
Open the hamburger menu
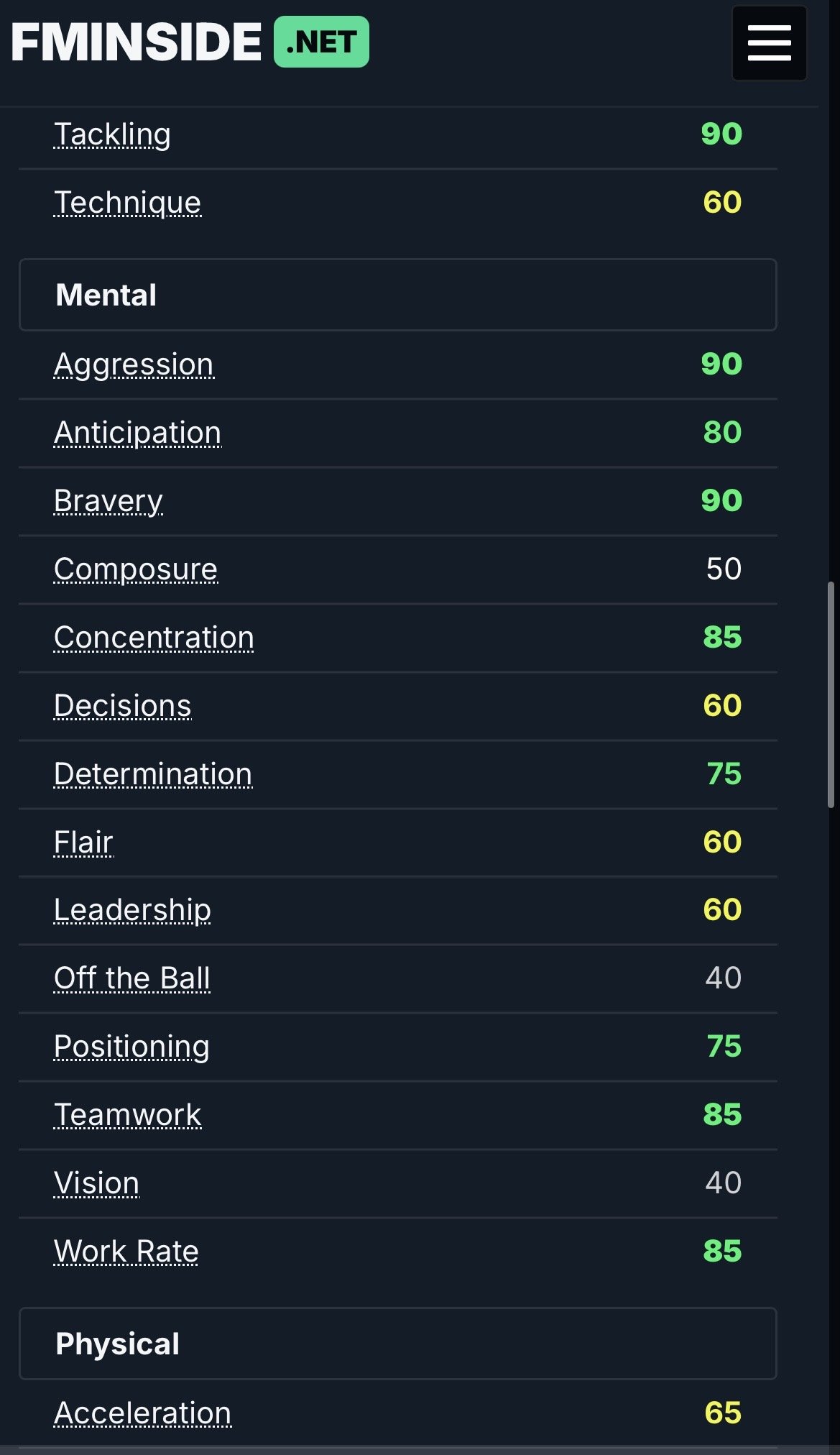click(769, 43)
